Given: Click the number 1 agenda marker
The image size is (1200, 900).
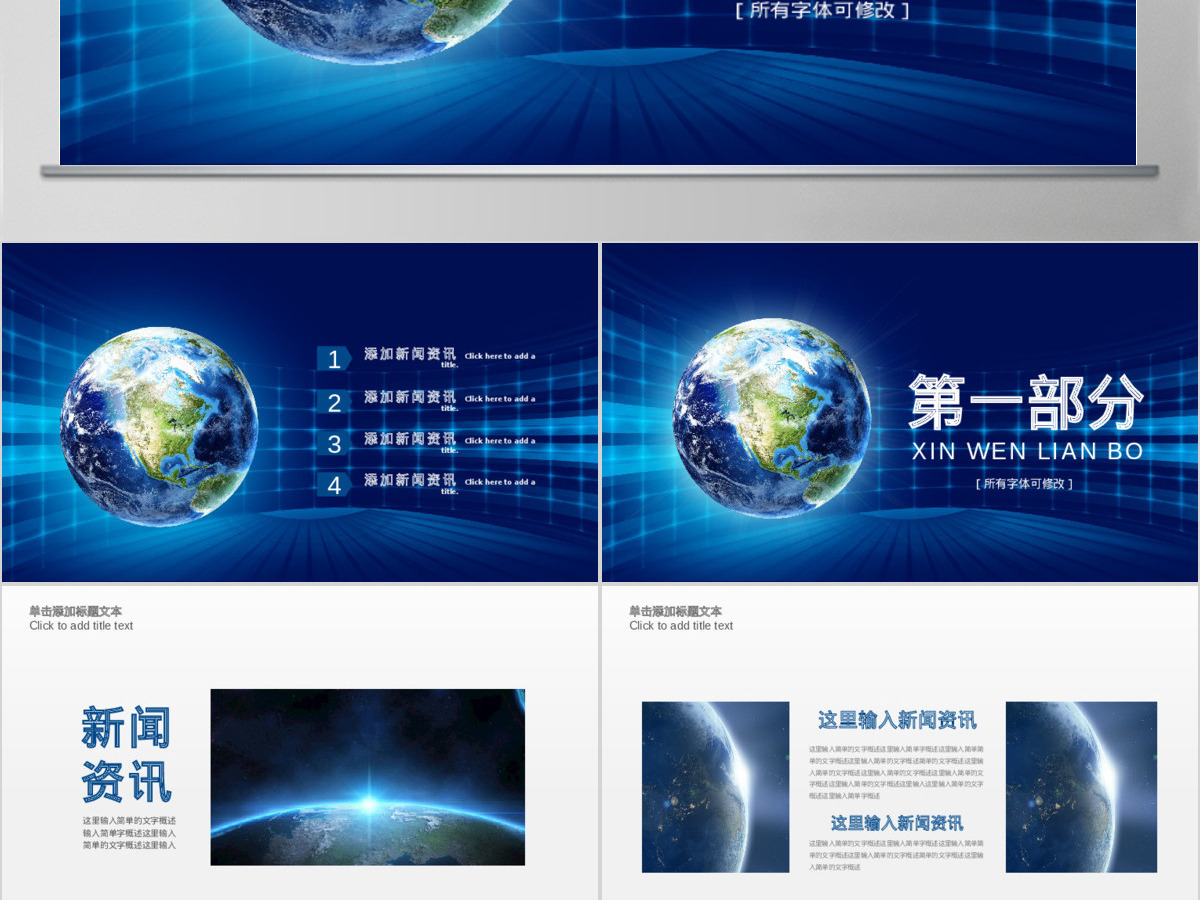Looking at the screenshot, I should [x=334, y=360].
